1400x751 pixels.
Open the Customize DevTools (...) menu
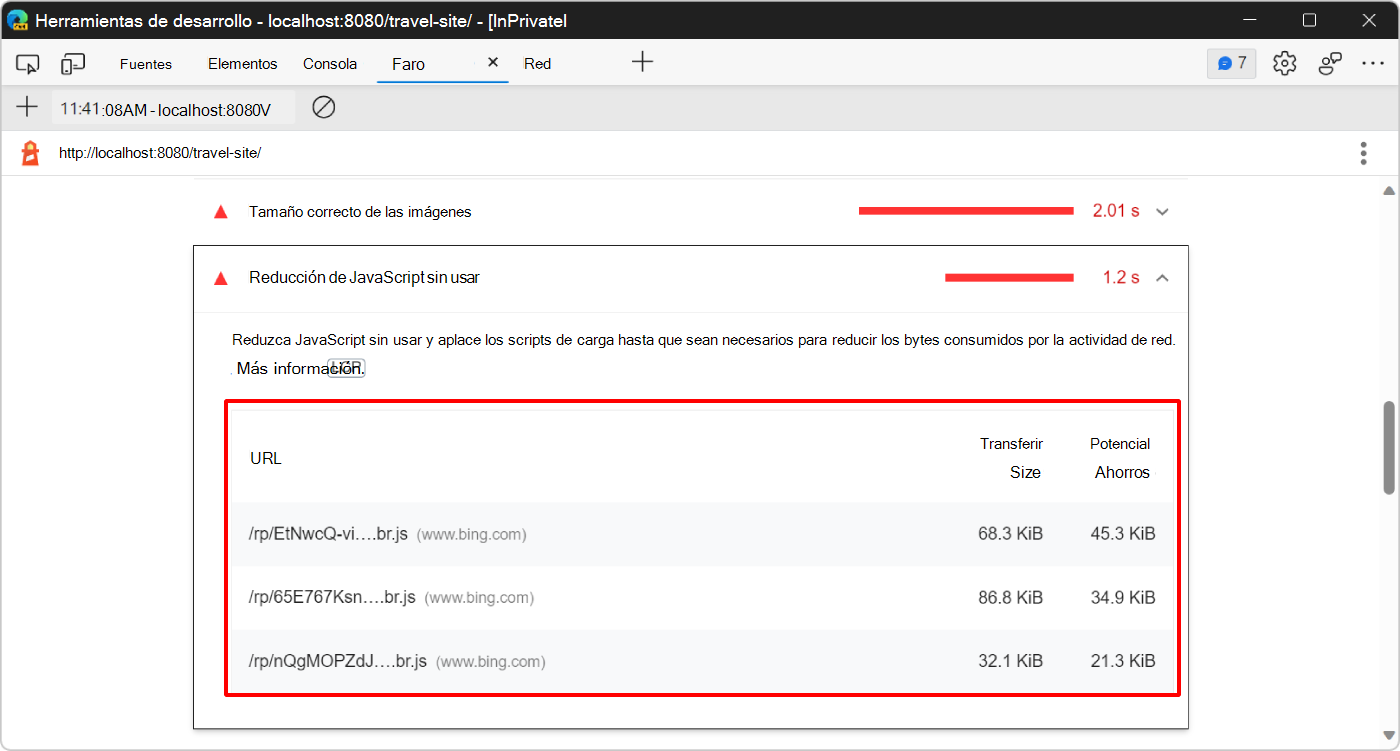click(x=1374, y=62)
